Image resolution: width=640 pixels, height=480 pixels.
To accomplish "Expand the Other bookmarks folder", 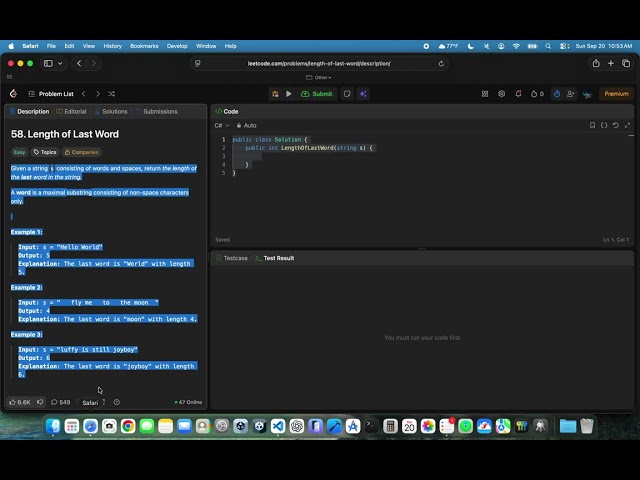I will 318,78.
